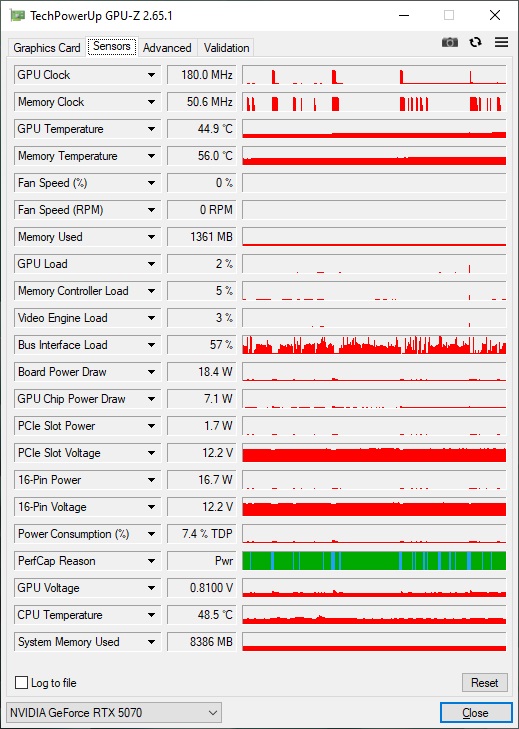Click the Board Power Draw value 18.4 W
The height and width of the screenshot is (729, 519).
coord(201,371)
